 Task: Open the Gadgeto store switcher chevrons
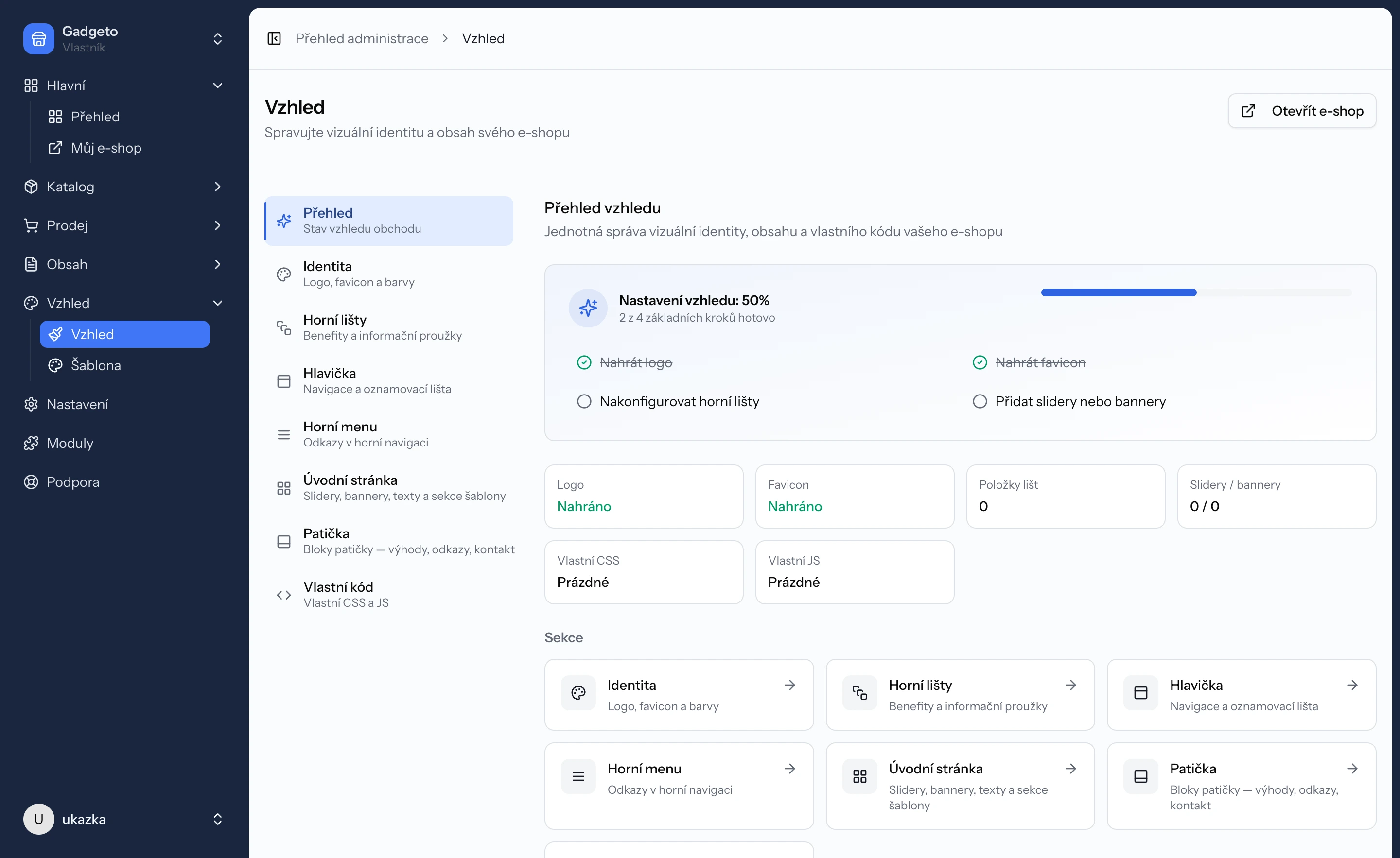[218, 38]
